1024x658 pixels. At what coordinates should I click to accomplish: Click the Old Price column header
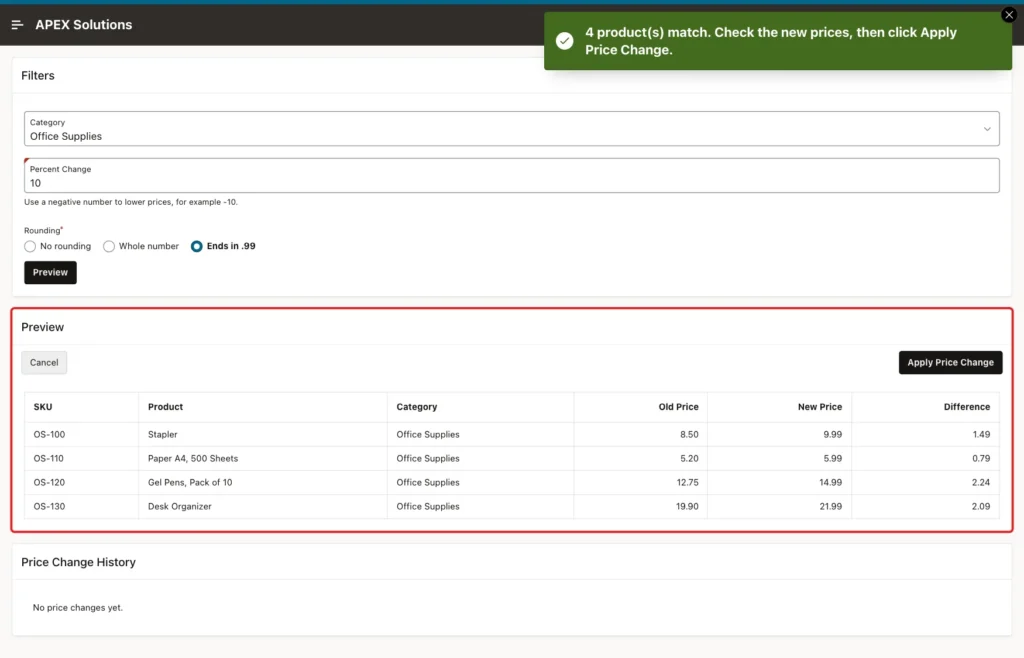coord(678,407)
